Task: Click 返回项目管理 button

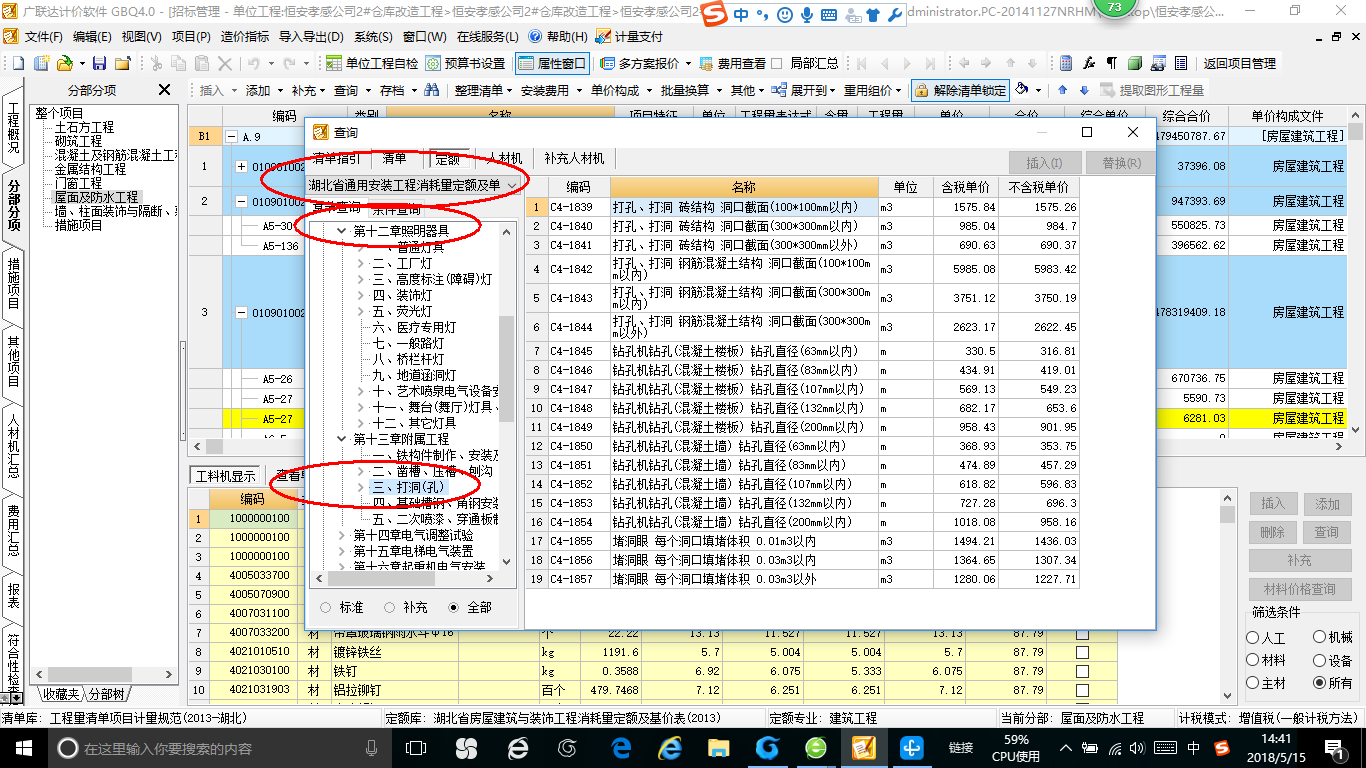Action: point(1239,63)
